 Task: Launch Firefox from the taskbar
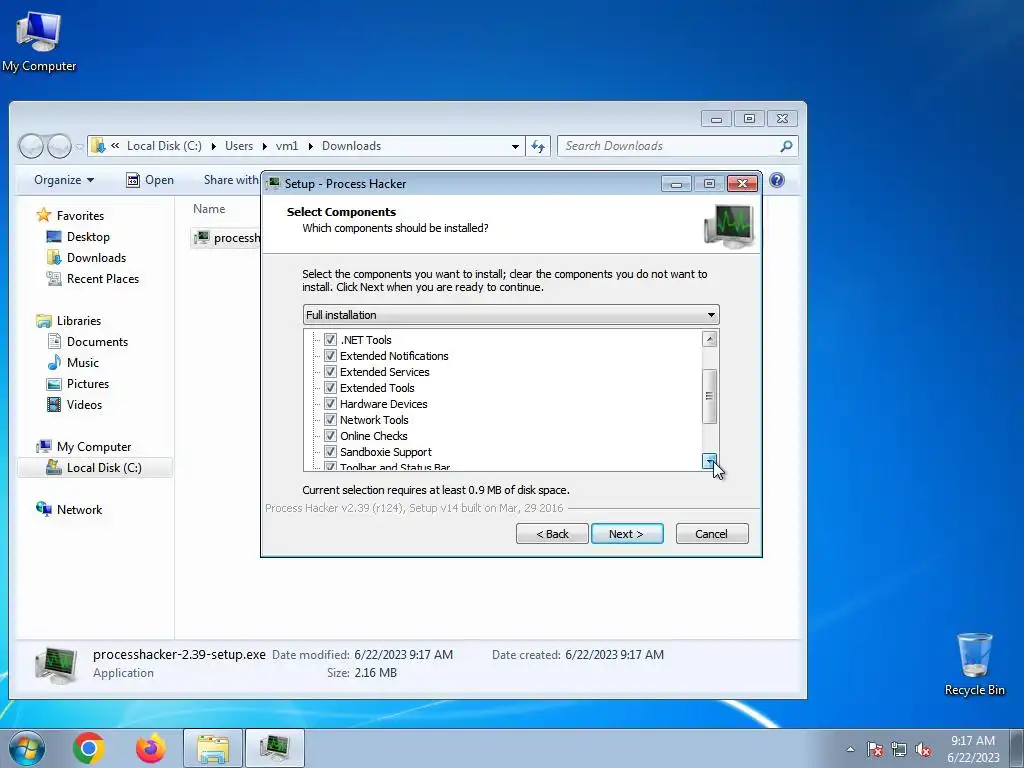click(x=151, y=748)
